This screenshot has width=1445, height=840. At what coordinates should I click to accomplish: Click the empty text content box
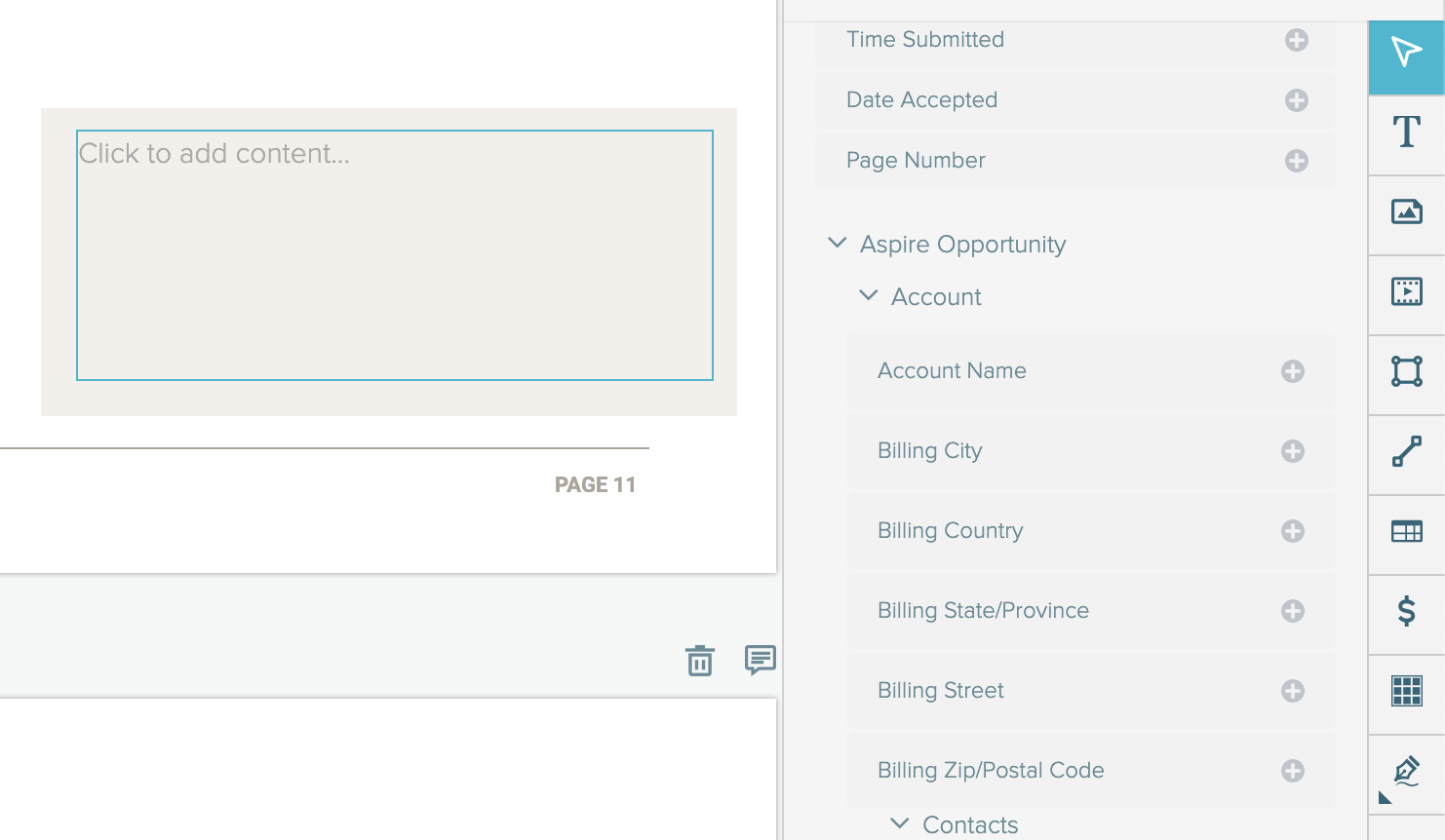pos(394,255)
